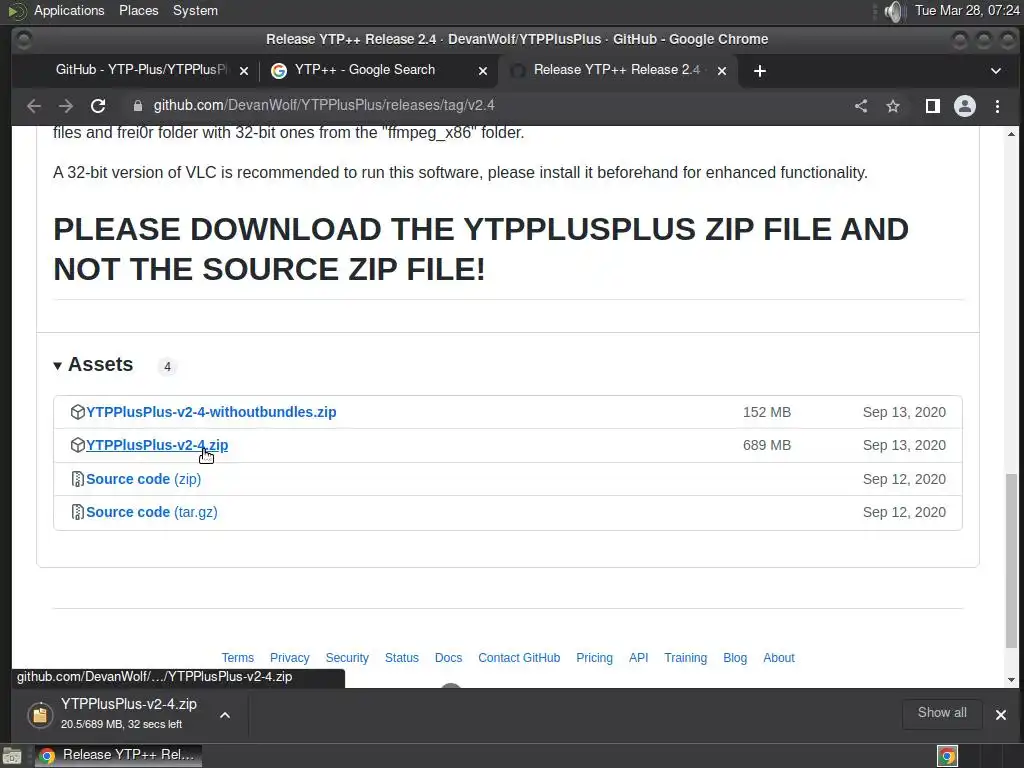
Task: Click scrollbar up arrow
Action: (1011, 135)
